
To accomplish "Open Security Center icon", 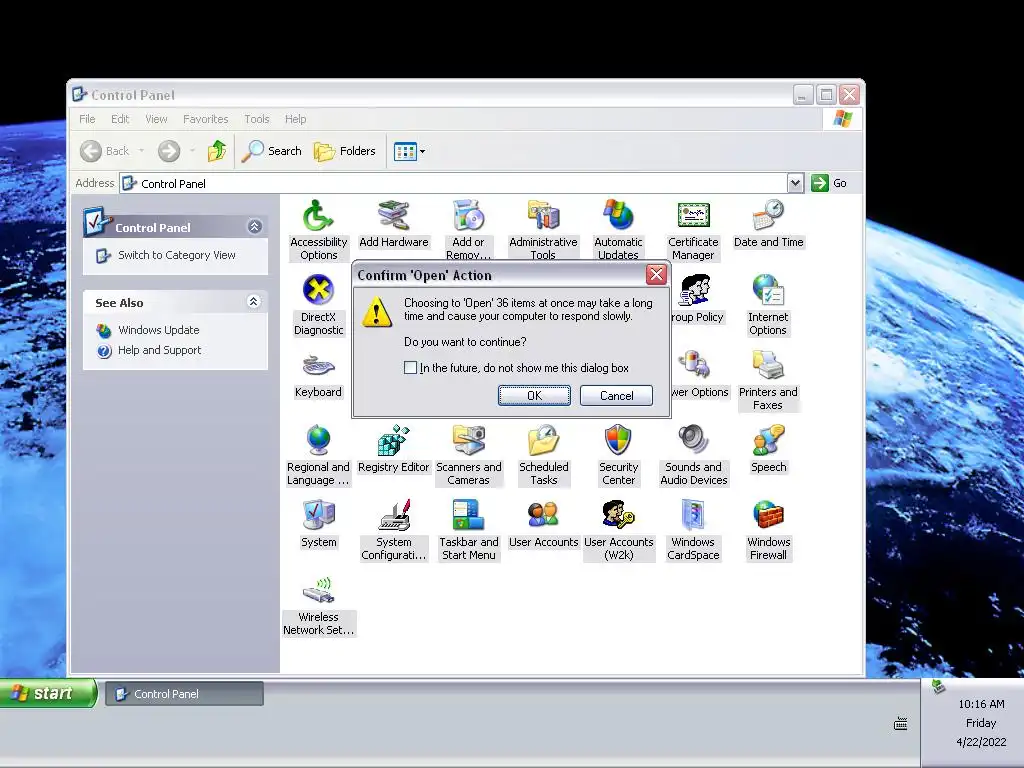I will (618, 455).
